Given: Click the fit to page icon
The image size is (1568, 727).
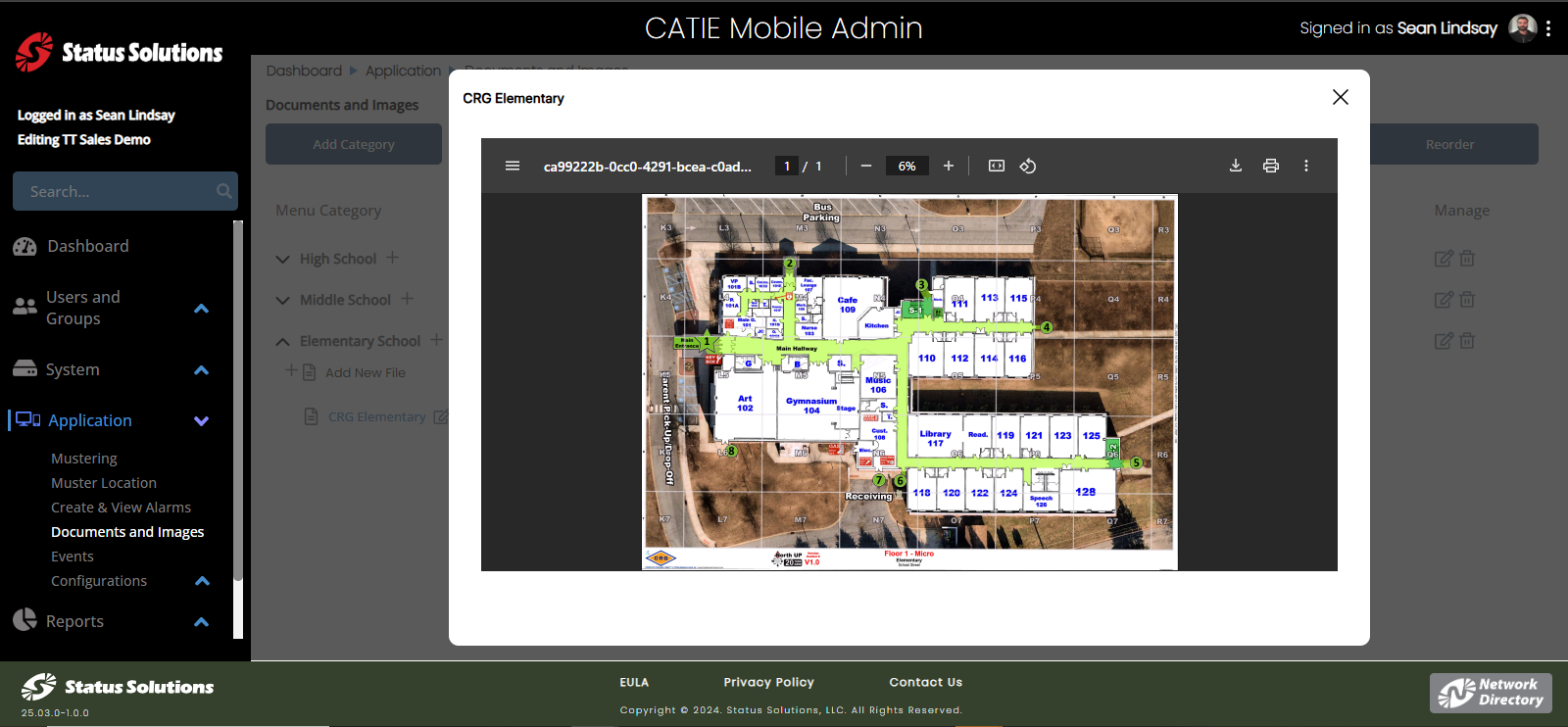Looking at the screenshot, I should click(x=997, y=166).
